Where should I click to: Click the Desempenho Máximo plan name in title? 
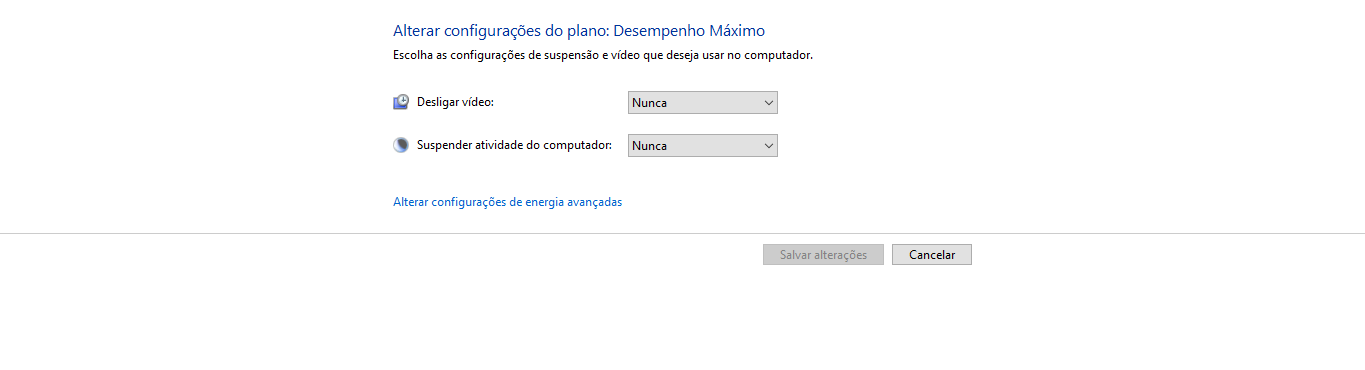pos(689,31)
